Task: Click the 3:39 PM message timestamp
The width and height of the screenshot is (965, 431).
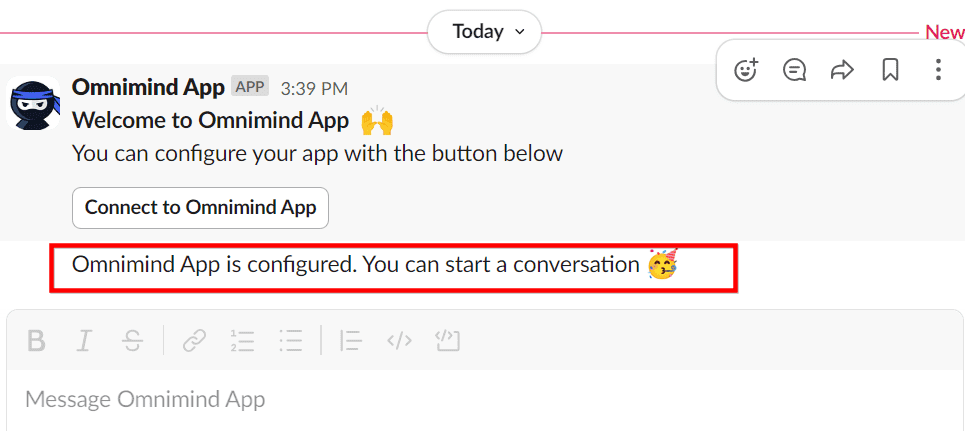Action: [314, 88]
